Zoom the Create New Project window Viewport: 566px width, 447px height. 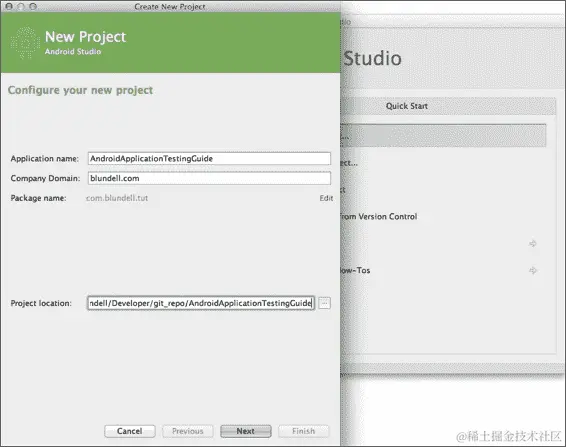point(33,6)
